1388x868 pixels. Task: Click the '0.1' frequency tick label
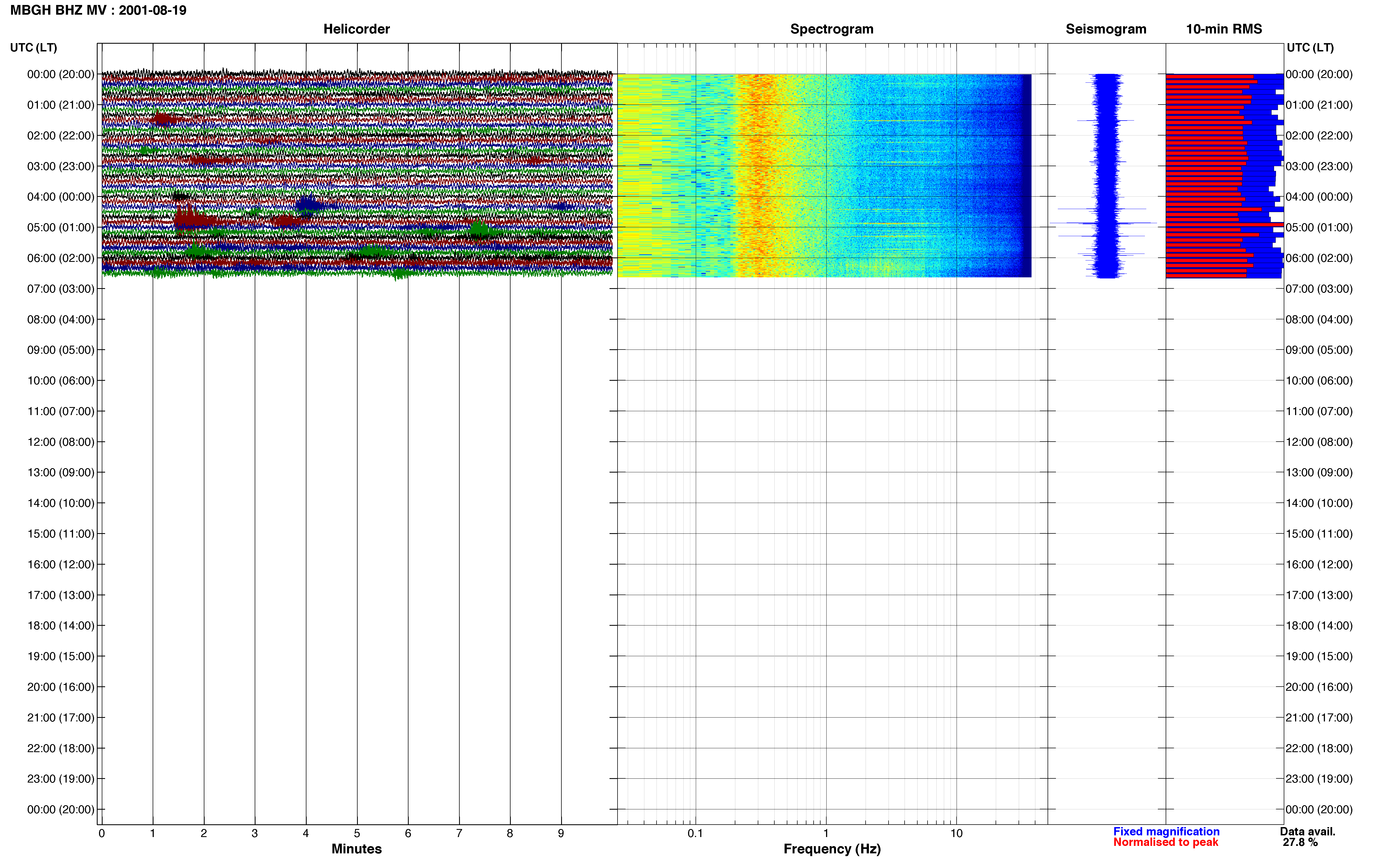(695, 833)
